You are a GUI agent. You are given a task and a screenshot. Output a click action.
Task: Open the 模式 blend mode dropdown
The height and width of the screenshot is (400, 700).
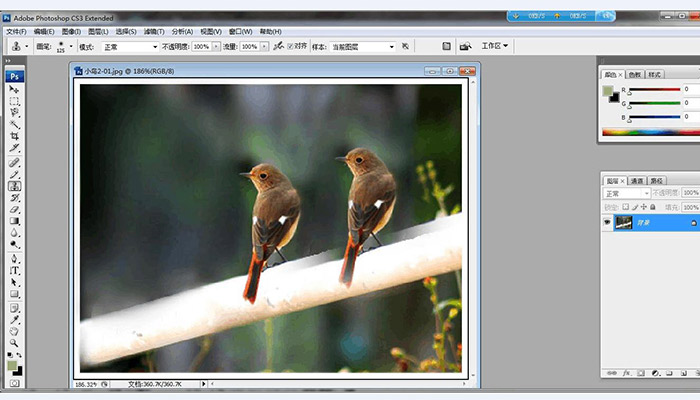128,46
